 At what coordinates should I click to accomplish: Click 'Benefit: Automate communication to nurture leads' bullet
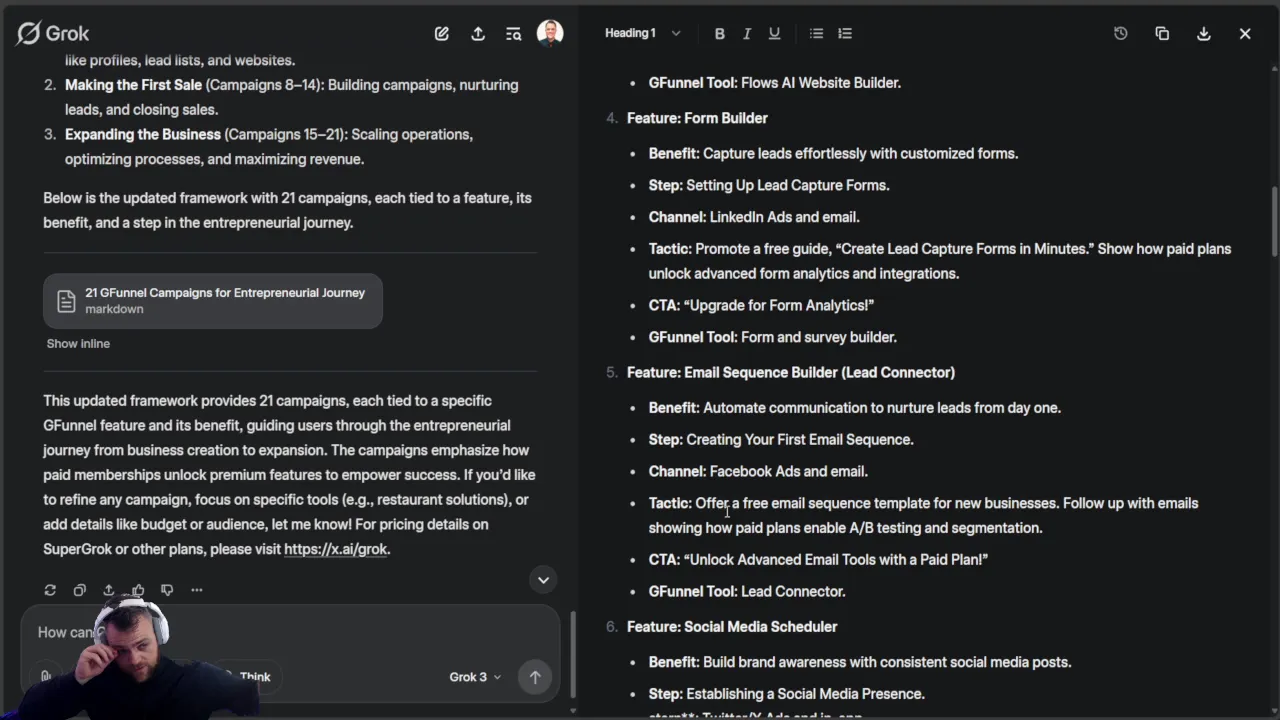click(855, 408)
